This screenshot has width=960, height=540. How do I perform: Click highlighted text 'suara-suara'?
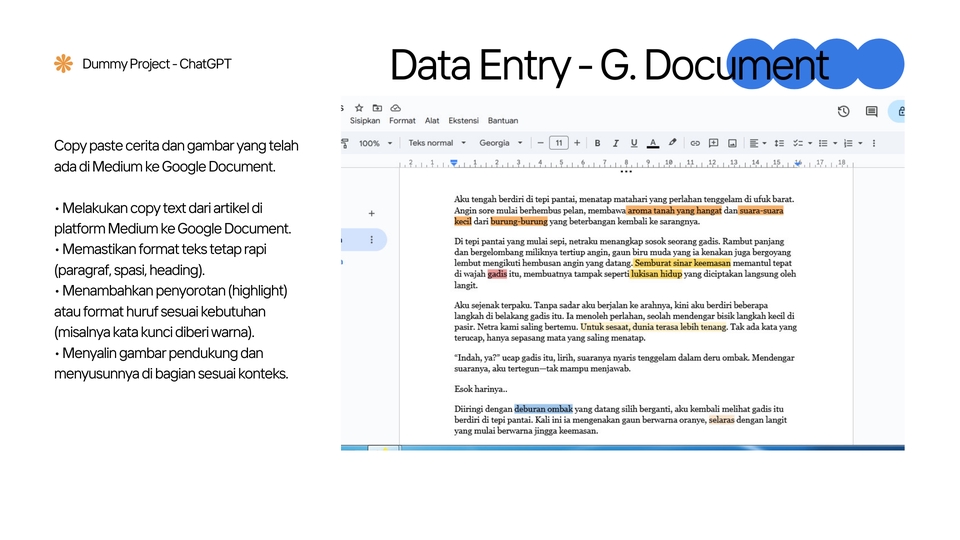click(x=761, y=210)
